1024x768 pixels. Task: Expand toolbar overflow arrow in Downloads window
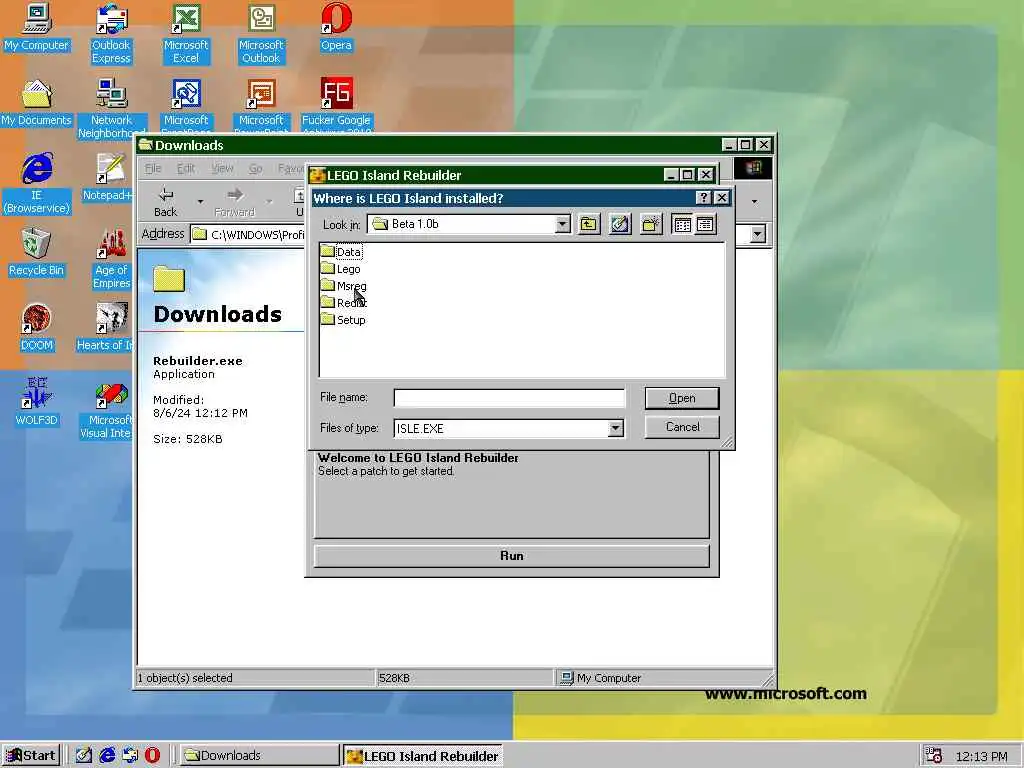(x=754, y=202)
